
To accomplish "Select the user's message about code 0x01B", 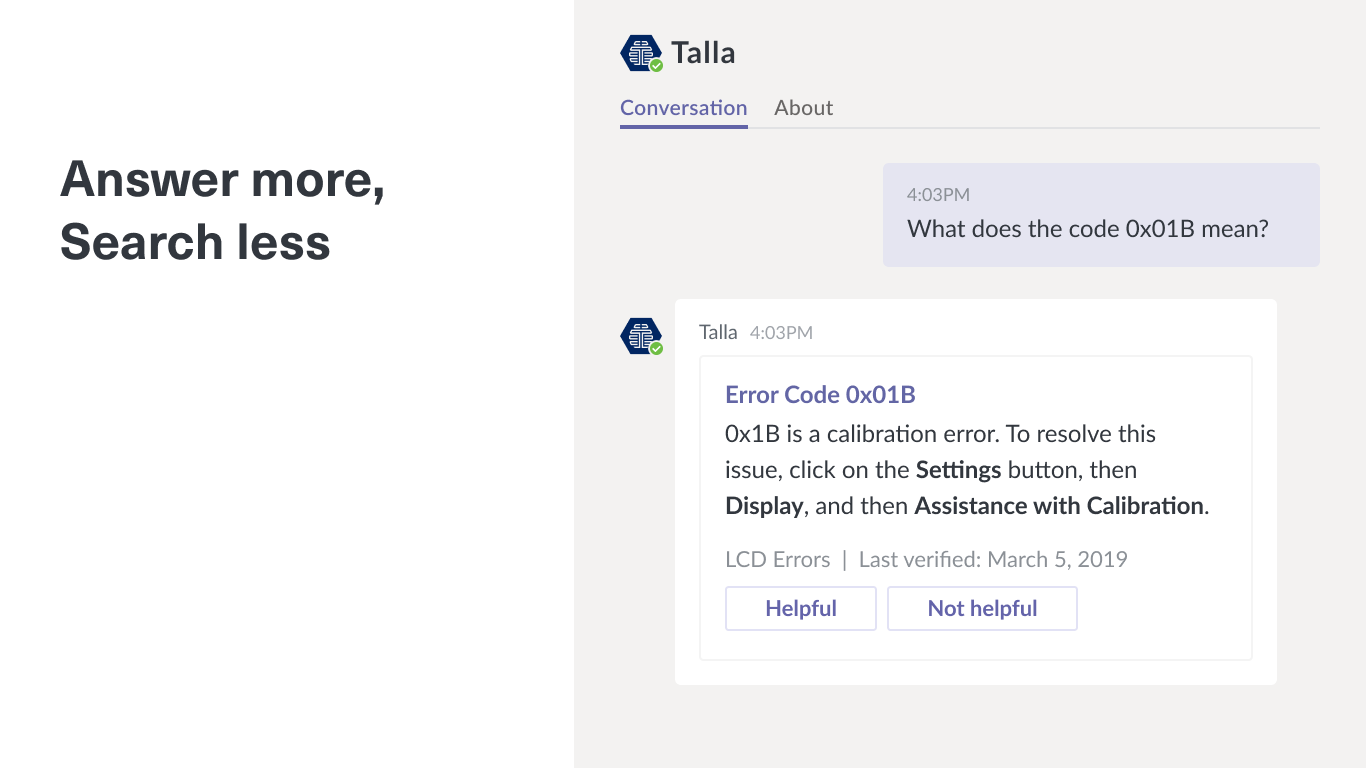I will tap(1087, 229).
